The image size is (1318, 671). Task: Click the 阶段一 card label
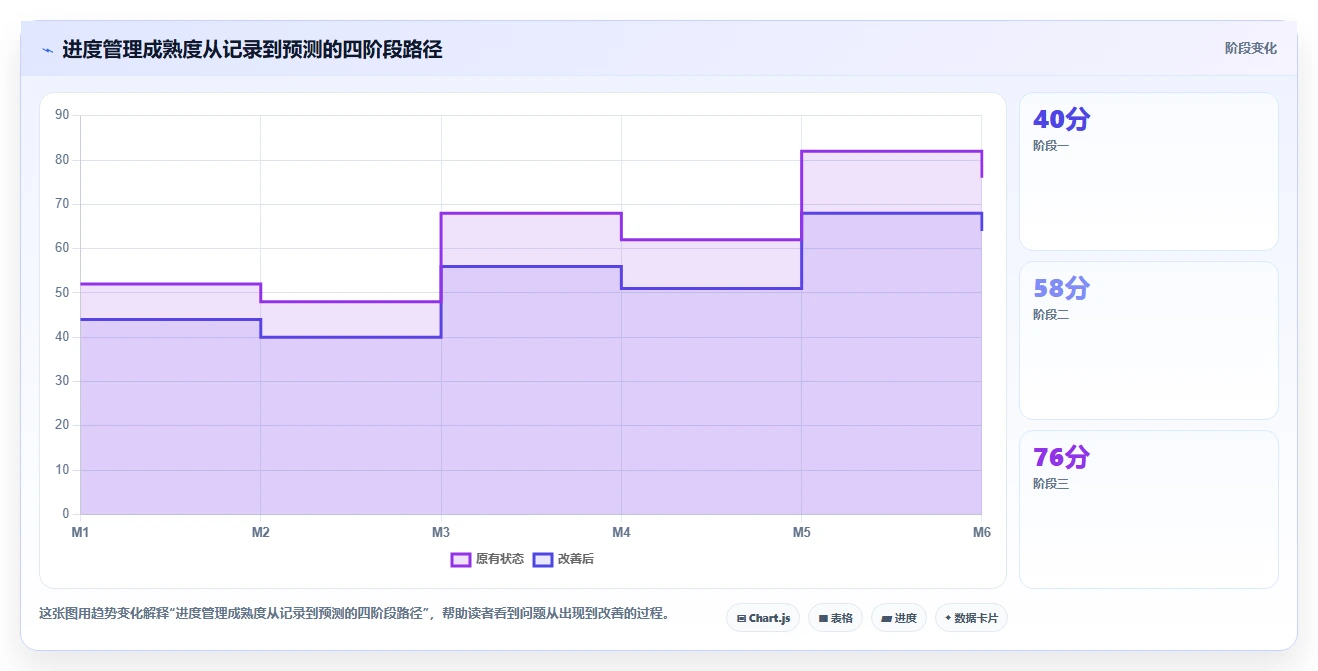[x=1051, y=146]
